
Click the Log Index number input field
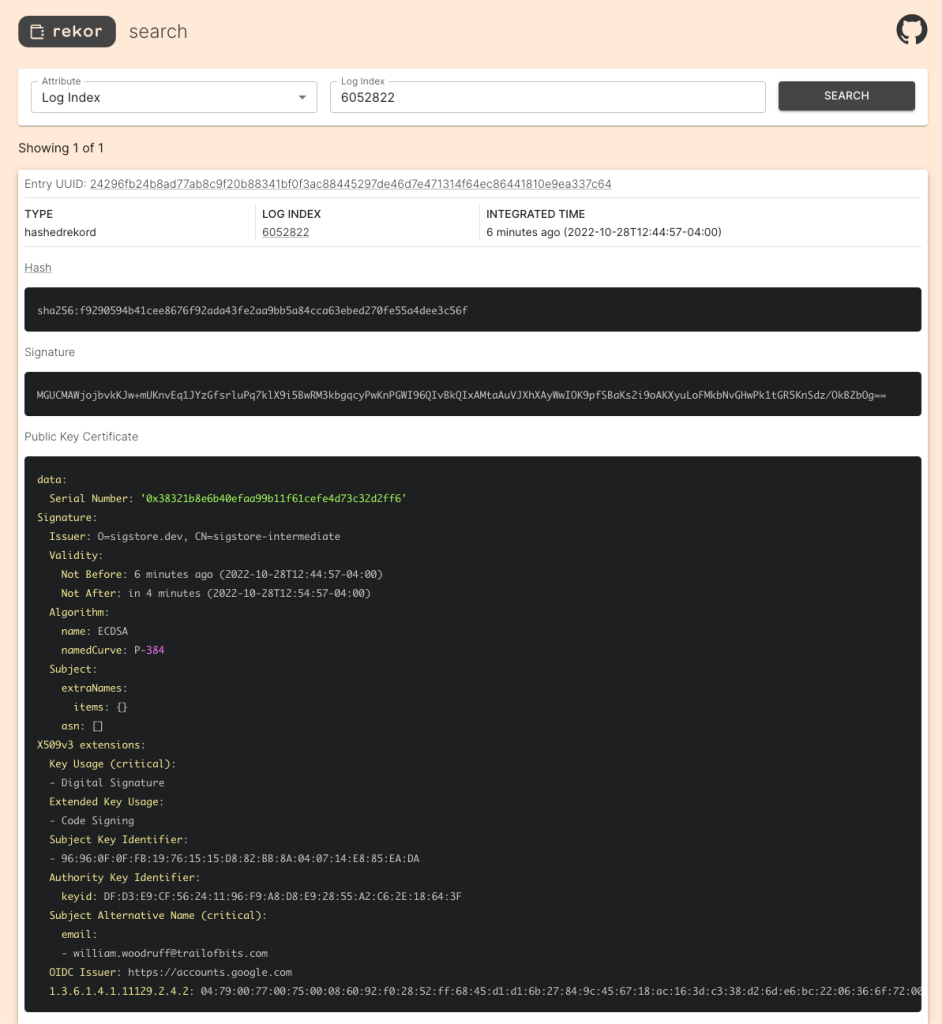547,98
